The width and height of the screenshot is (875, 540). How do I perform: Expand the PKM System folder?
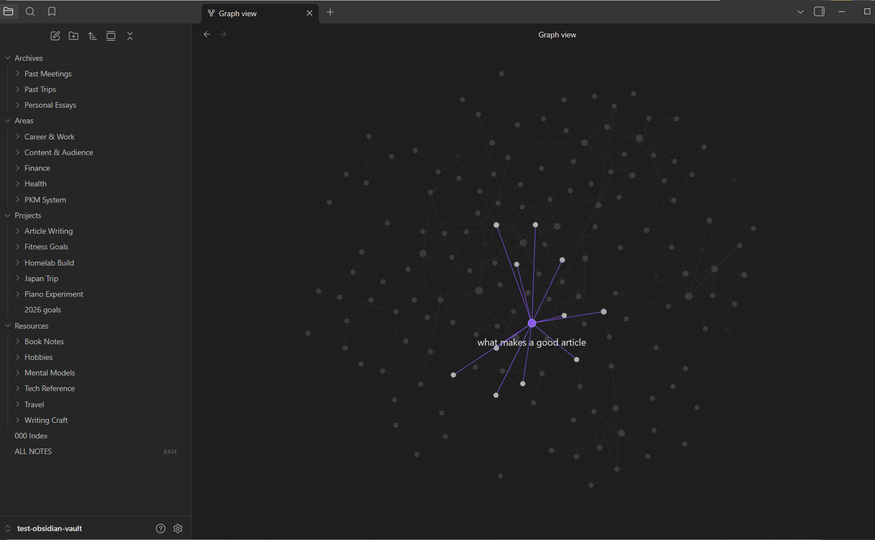pos(45,200)
